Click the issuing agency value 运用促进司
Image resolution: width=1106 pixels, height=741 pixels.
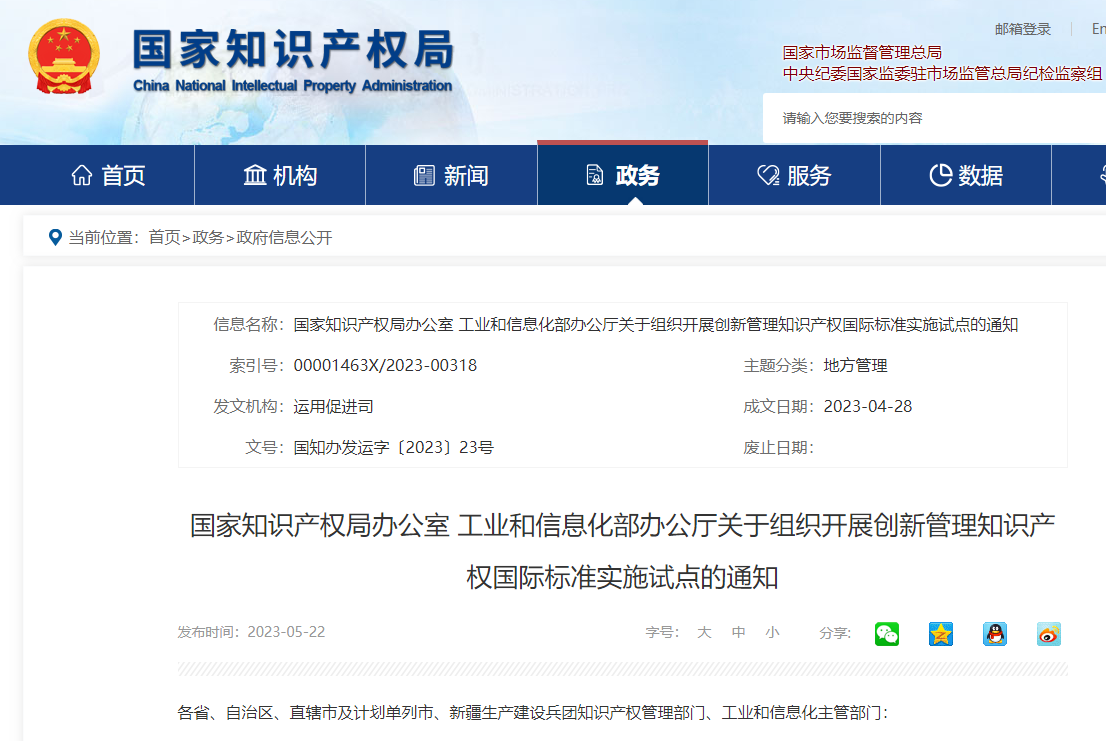click(334, 406)
